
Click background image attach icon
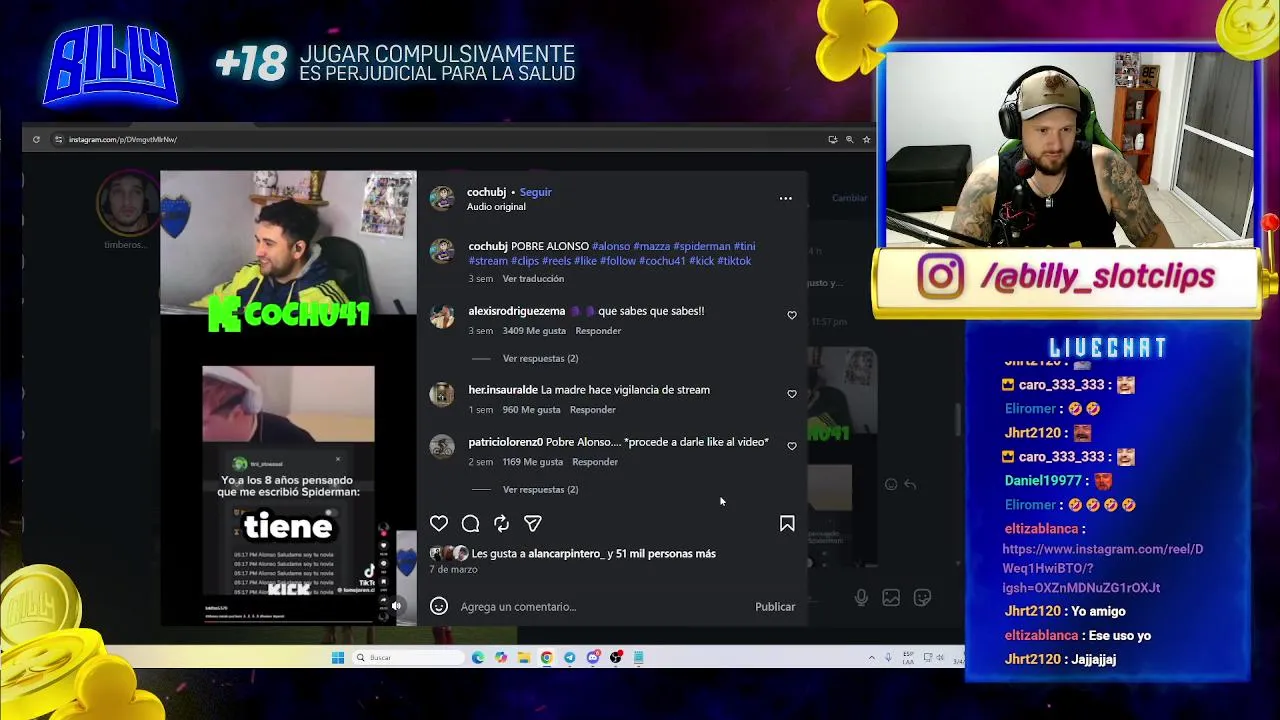point(891,598)
